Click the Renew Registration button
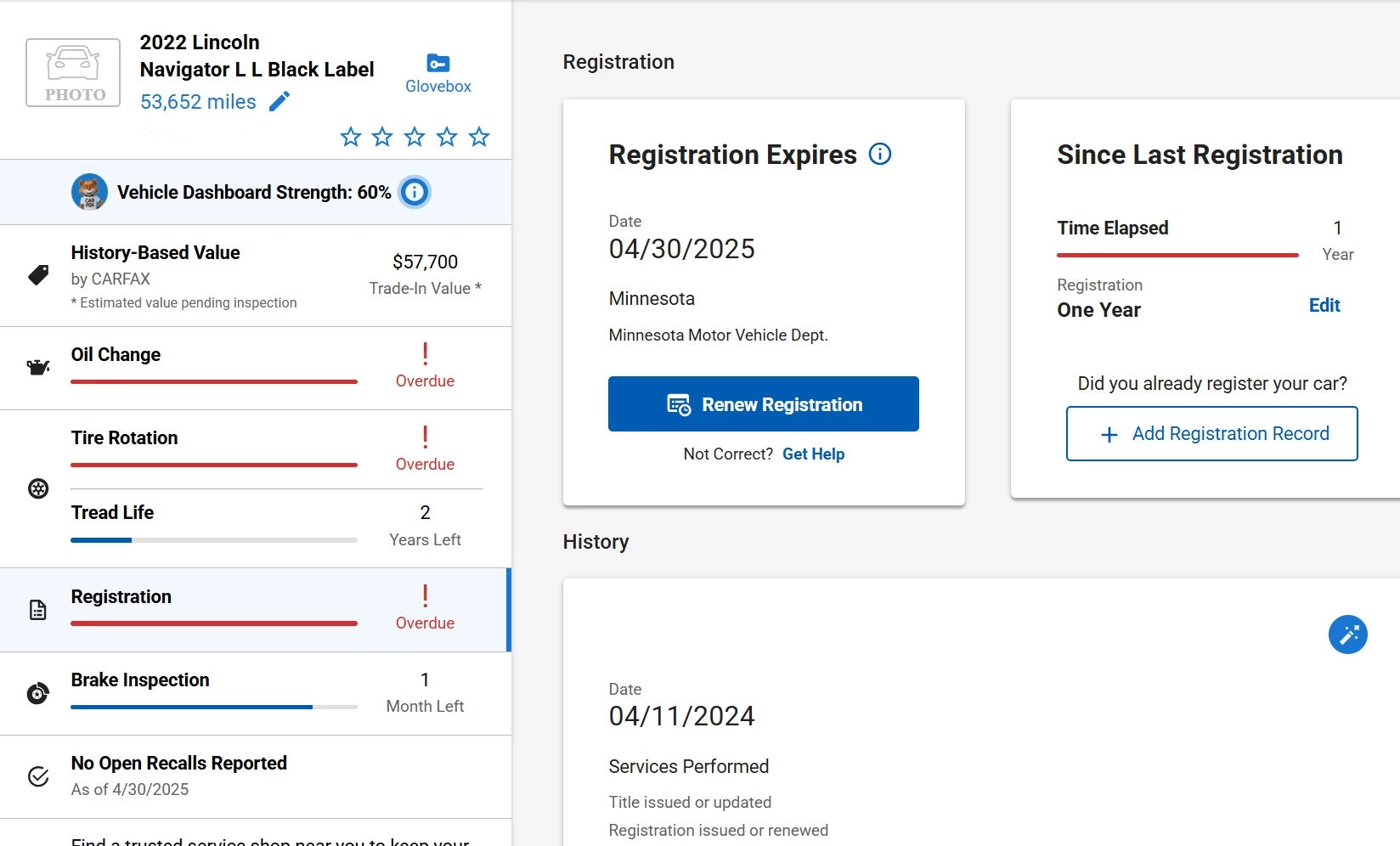Image resolution: width=1400 pixels, height=846 pixels. 764,404
